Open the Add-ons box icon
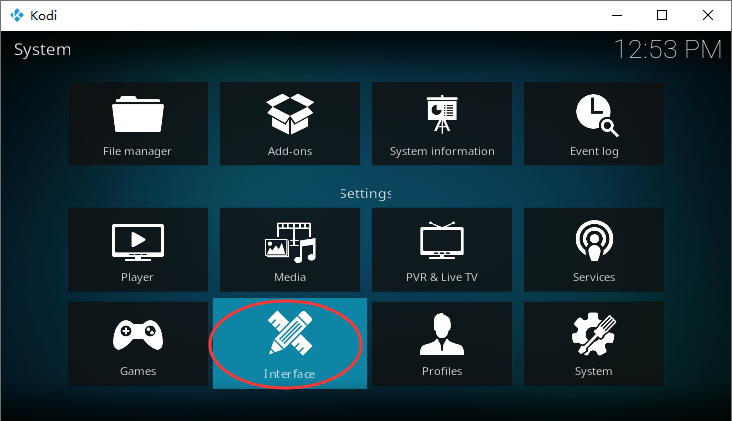This screenshot has height=421, width=732. click(x=290, y=114)
